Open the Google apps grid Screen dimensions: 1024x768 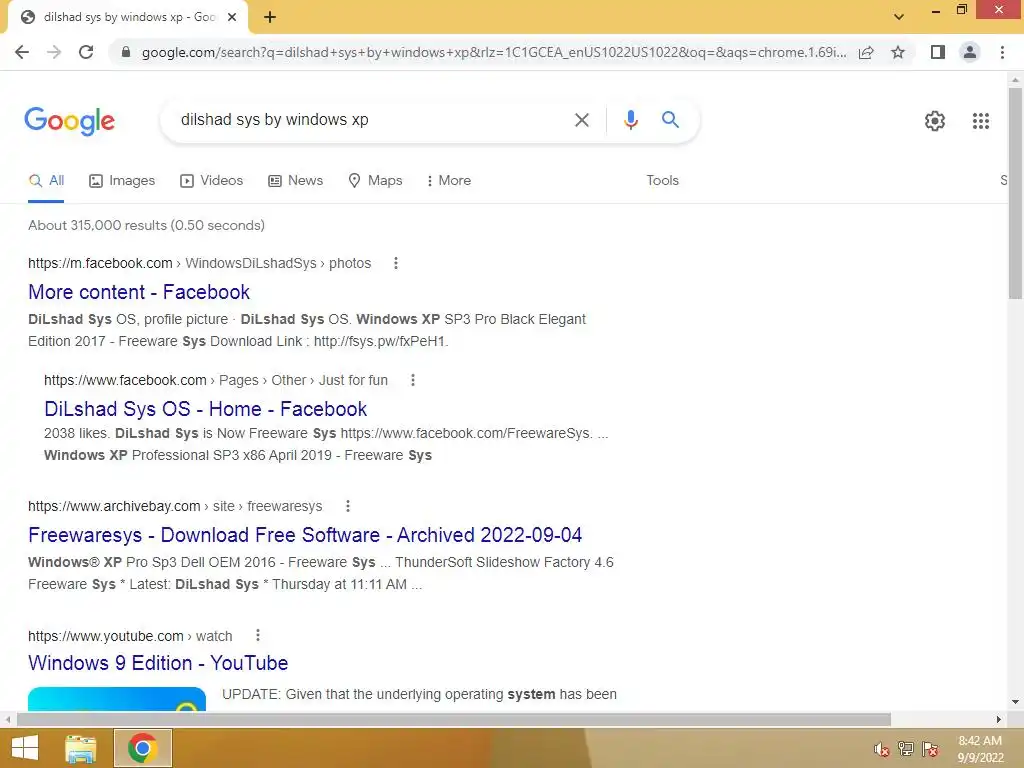tap(980, 121)
